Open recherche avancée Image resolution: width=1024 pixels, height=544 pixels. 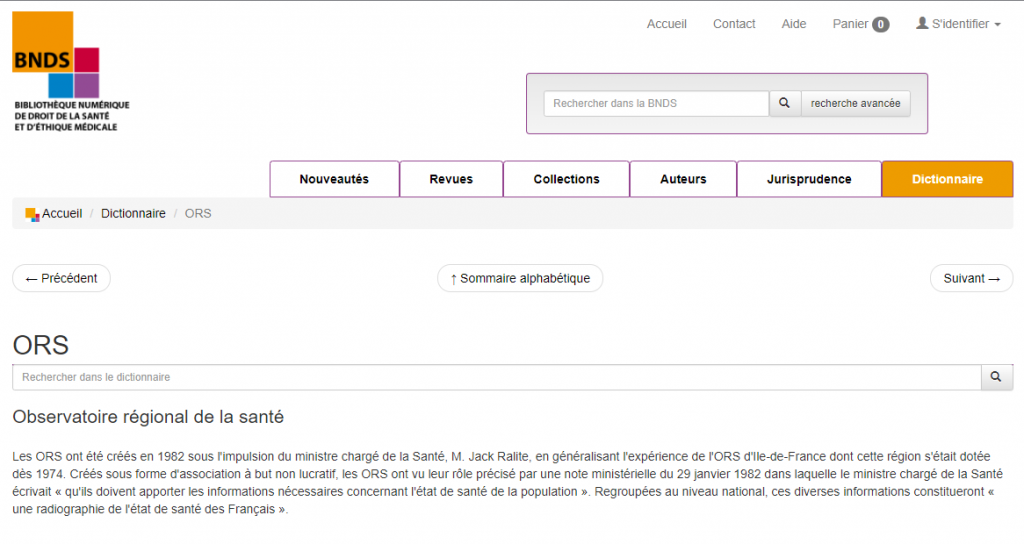click(x=855, y=104)
